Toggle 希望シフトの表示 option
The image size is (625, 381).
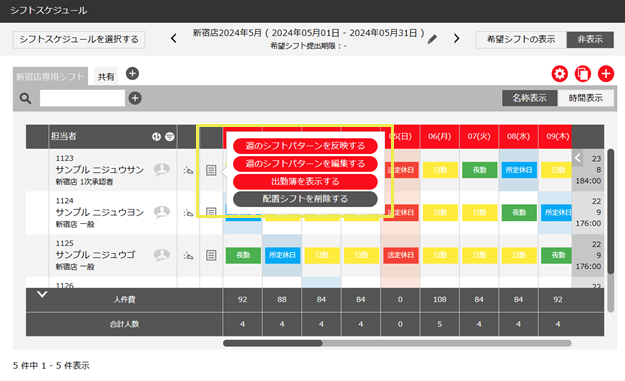[x=521, y=39]
